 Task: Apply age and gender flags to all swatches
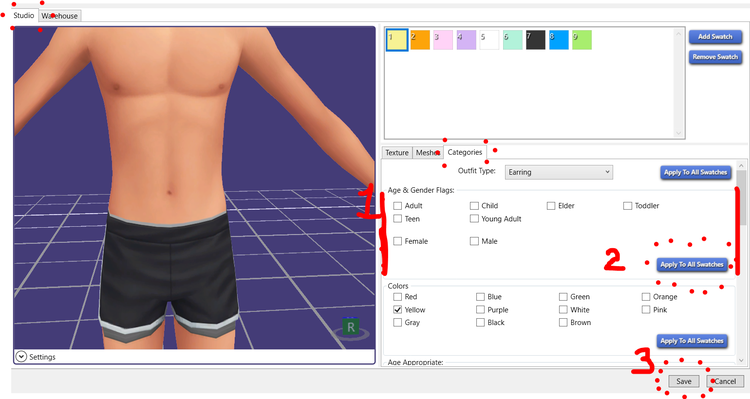pos(692,265)
